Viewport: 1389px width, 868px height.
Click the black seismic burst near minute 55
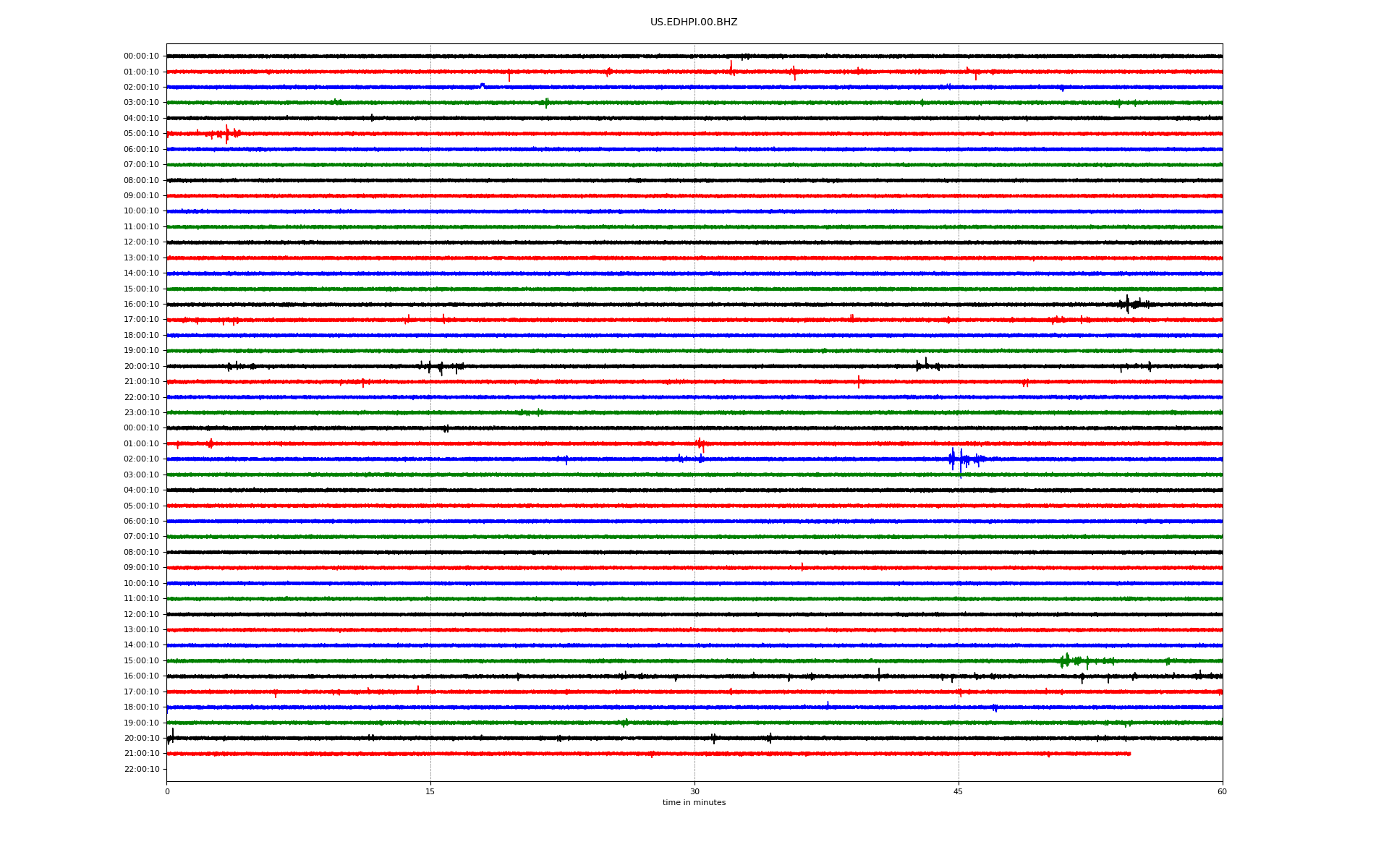click(1128, 304)
